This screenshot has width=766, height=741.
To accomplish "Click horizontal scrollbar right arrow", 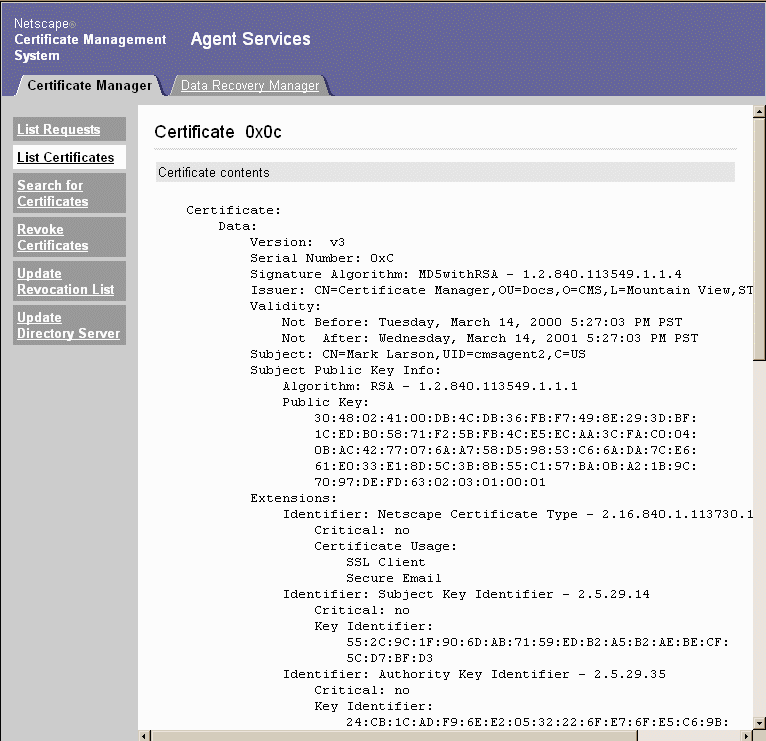I will point(747,736).
